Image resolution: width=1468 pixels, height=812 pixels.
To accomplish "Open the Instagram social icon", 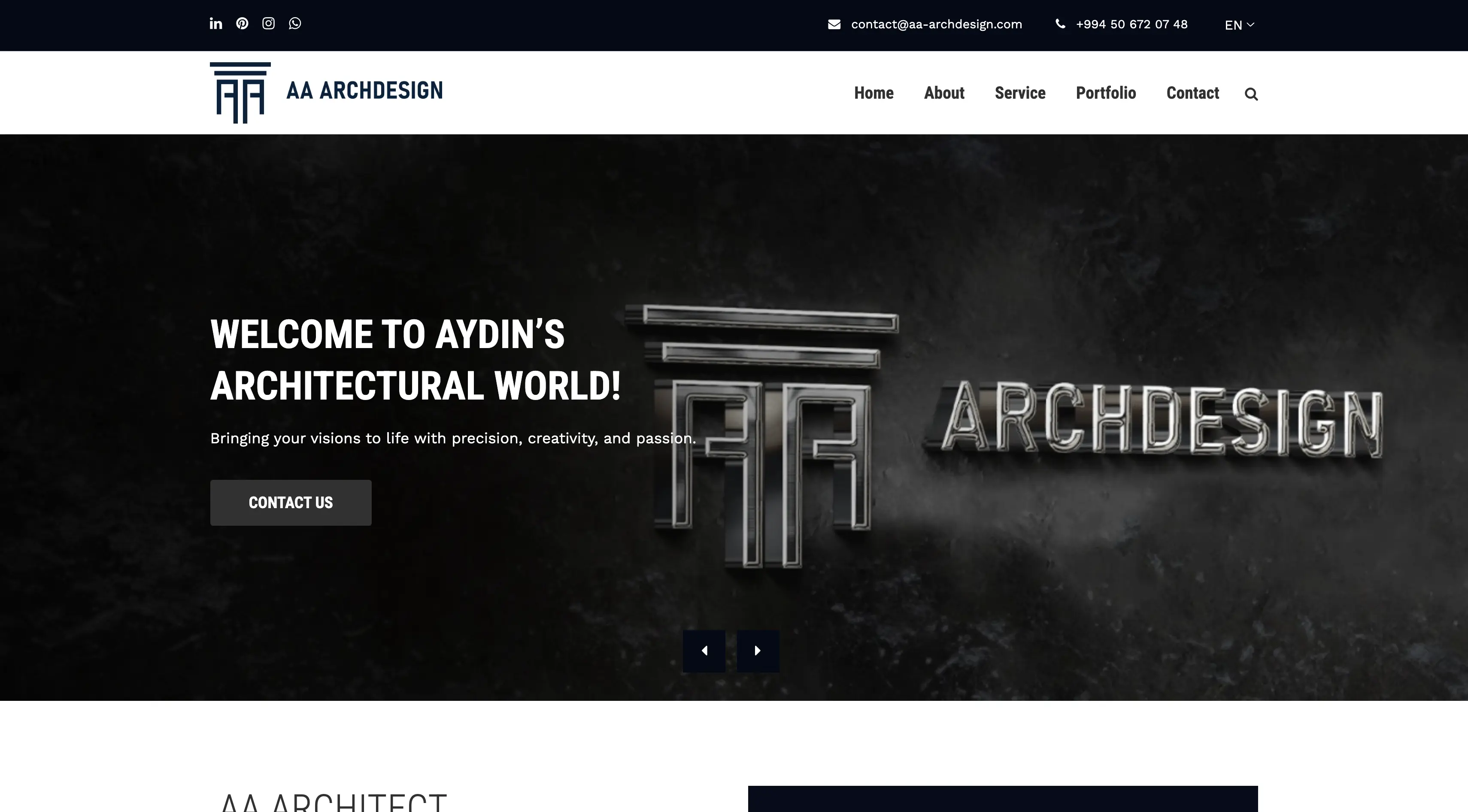I will pos(268,23).
